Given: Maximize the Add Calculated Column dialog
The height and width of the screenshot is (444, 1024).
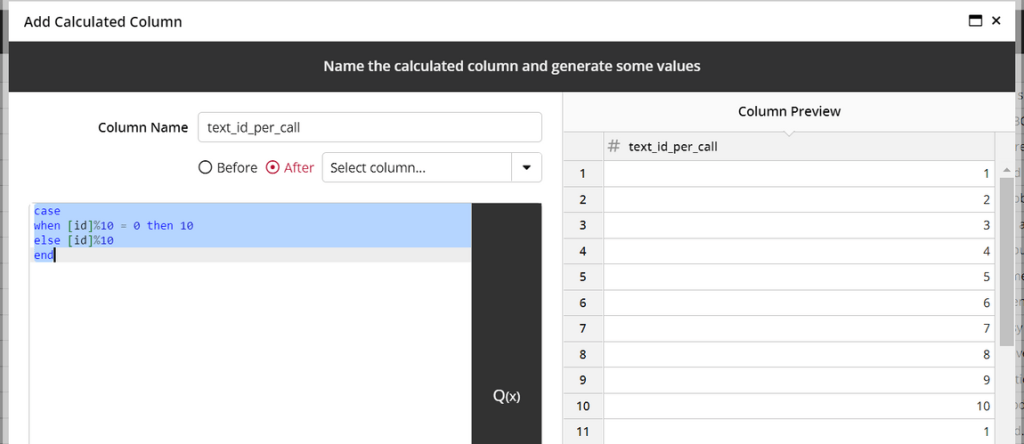Looking at the screenshot, I should (975, 21).
